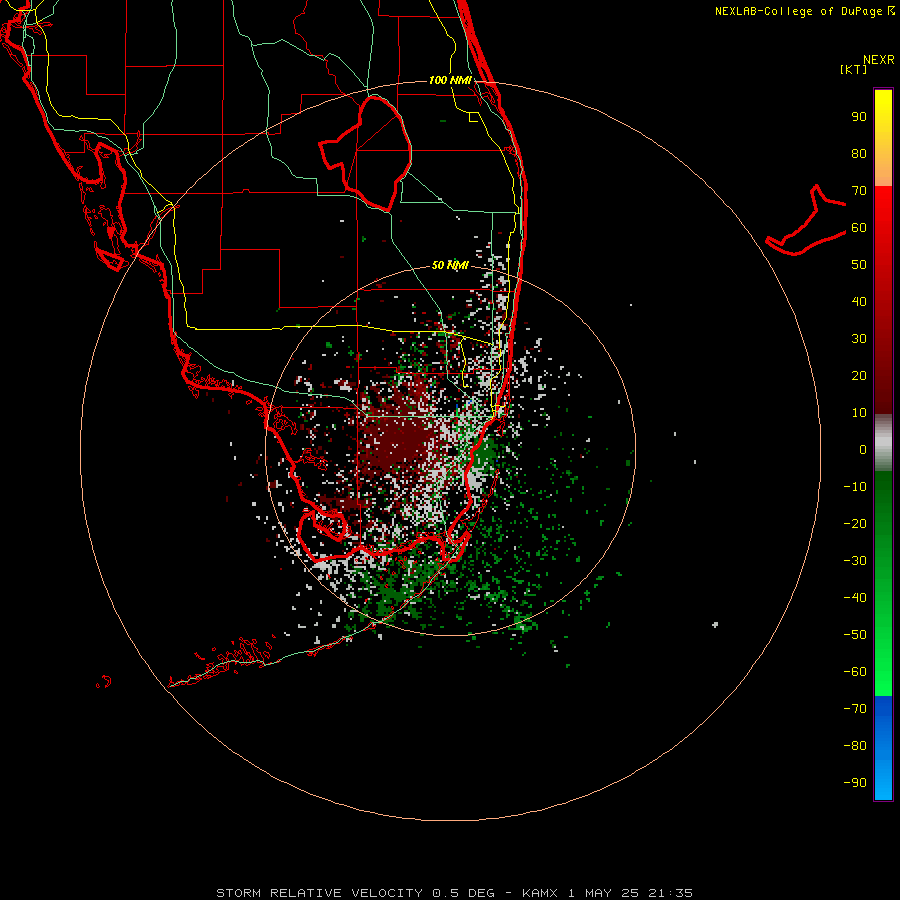The width and height of the screenshot is (900, 900).
Task: Click the -20 value on the velocity scale
Action: 855,523
